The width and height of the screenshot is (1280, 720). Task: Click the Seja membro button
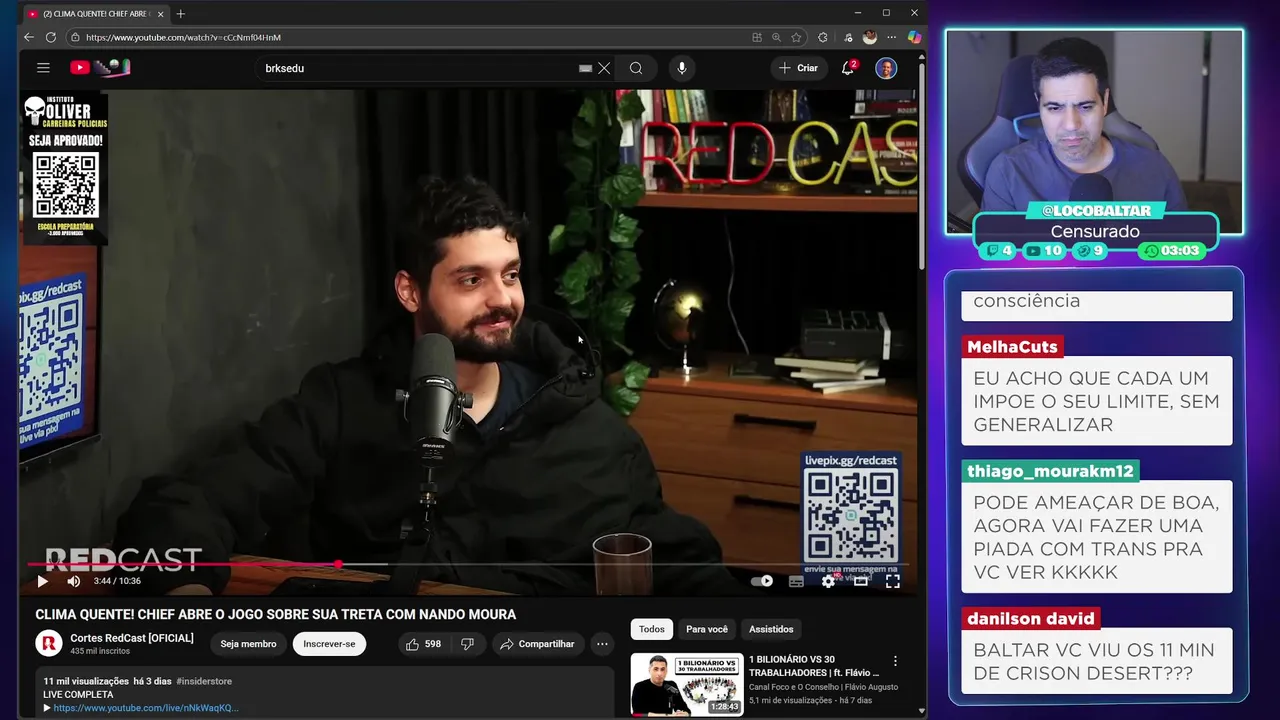pos(248,644)
